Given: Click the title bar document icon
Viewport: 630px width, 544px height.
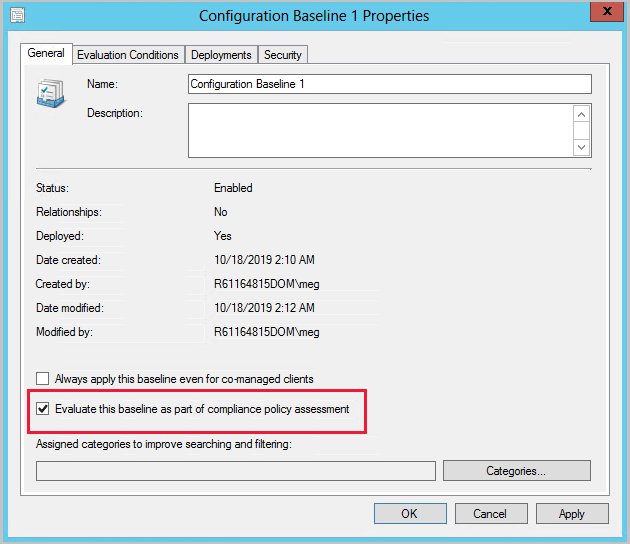Looking at the screenshot, I should [x=18, y=16].
